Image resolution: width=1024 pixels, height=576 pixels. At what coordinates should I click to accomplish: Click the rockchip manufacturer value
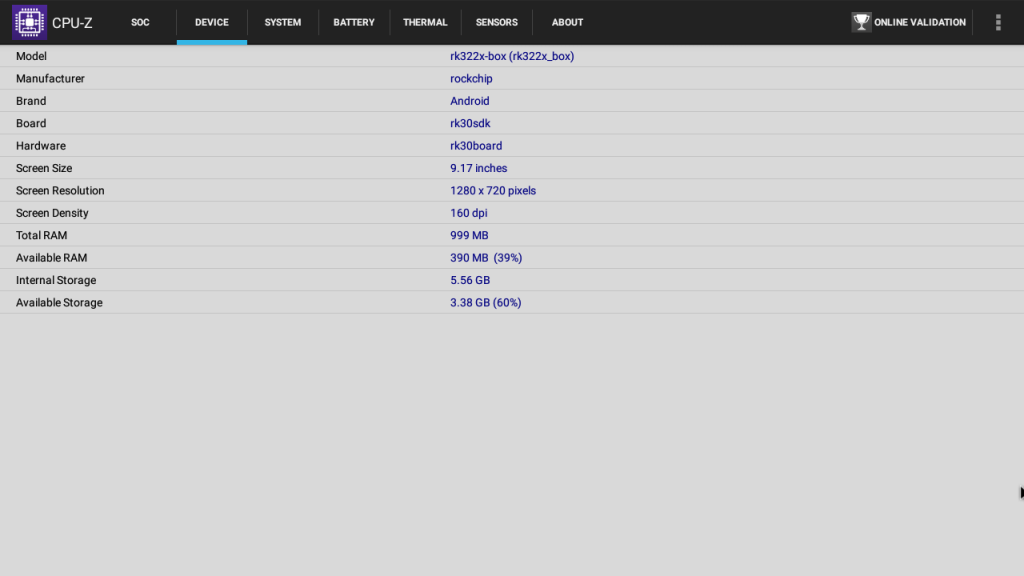[471, 78]
